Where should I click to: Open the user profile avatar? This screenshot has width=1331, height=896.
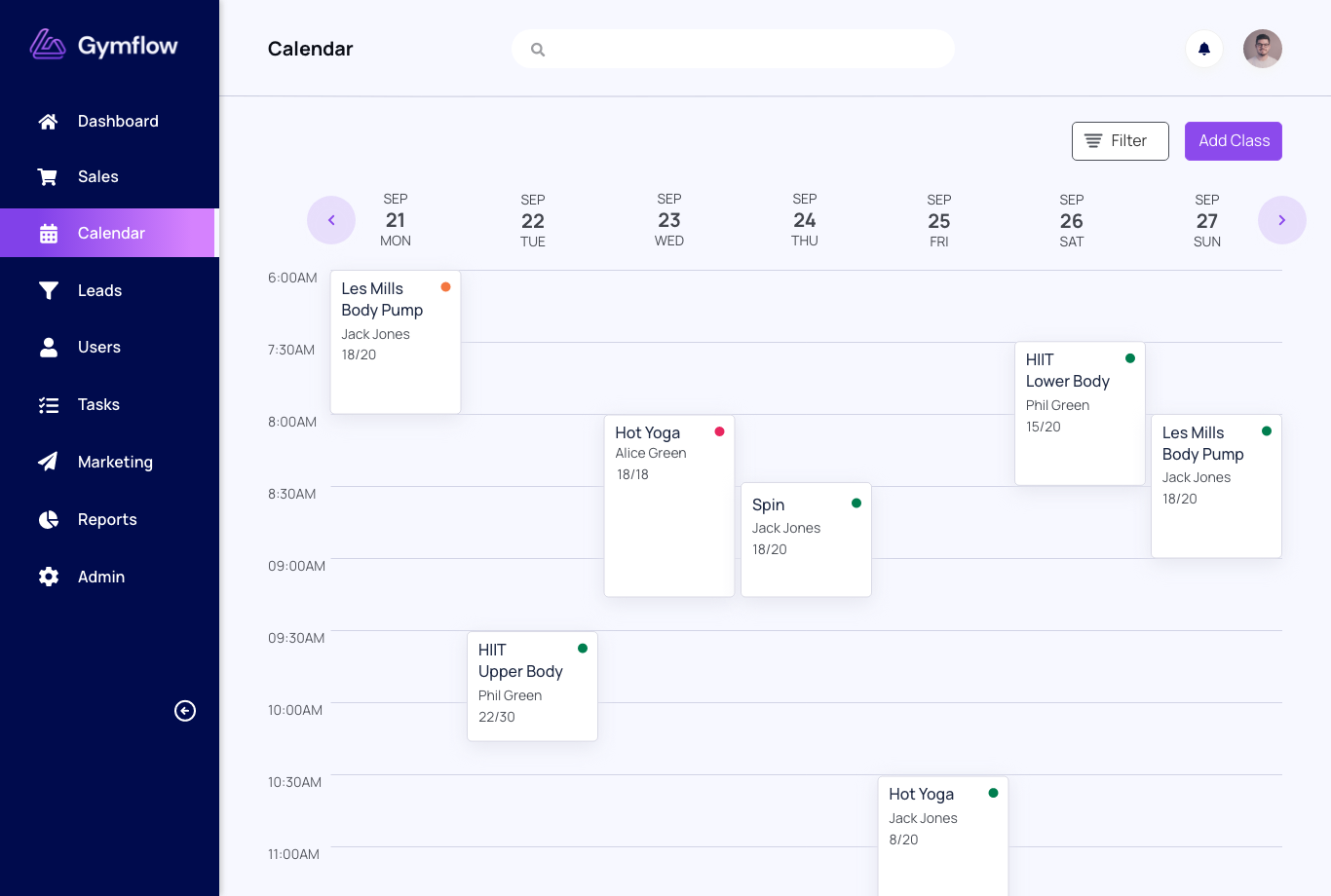pos(1262,49)
